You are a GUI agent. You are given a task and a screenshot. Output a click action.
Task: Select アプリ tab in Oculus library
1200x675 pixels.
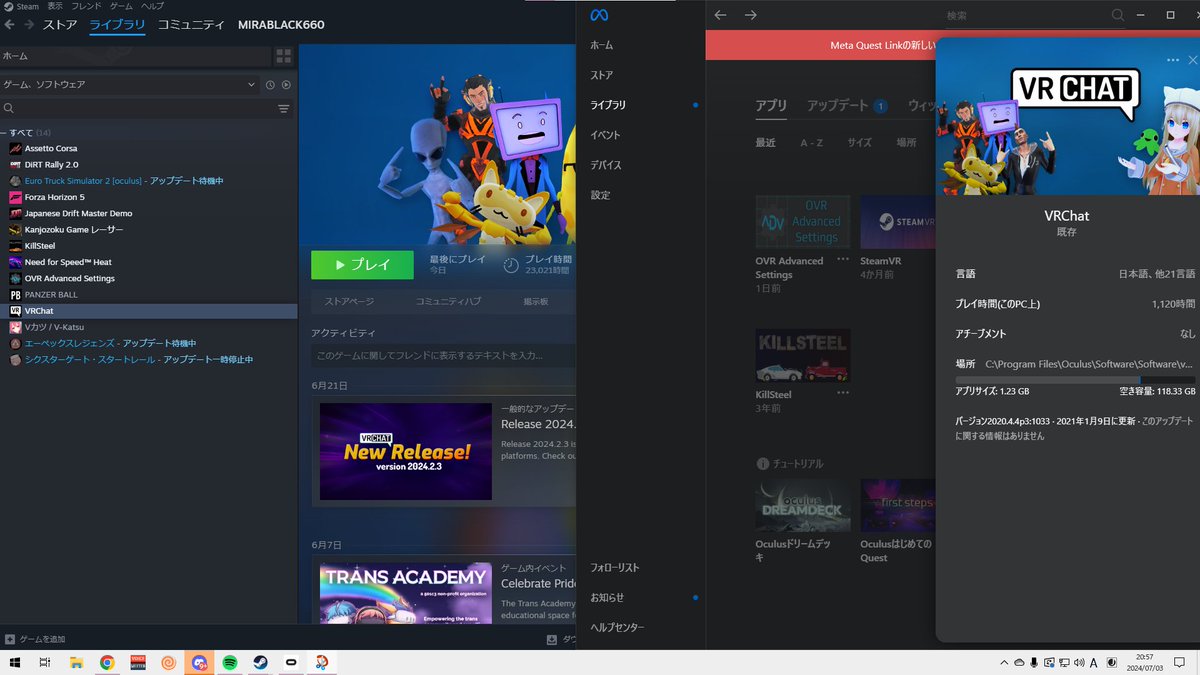click(771, 105)
